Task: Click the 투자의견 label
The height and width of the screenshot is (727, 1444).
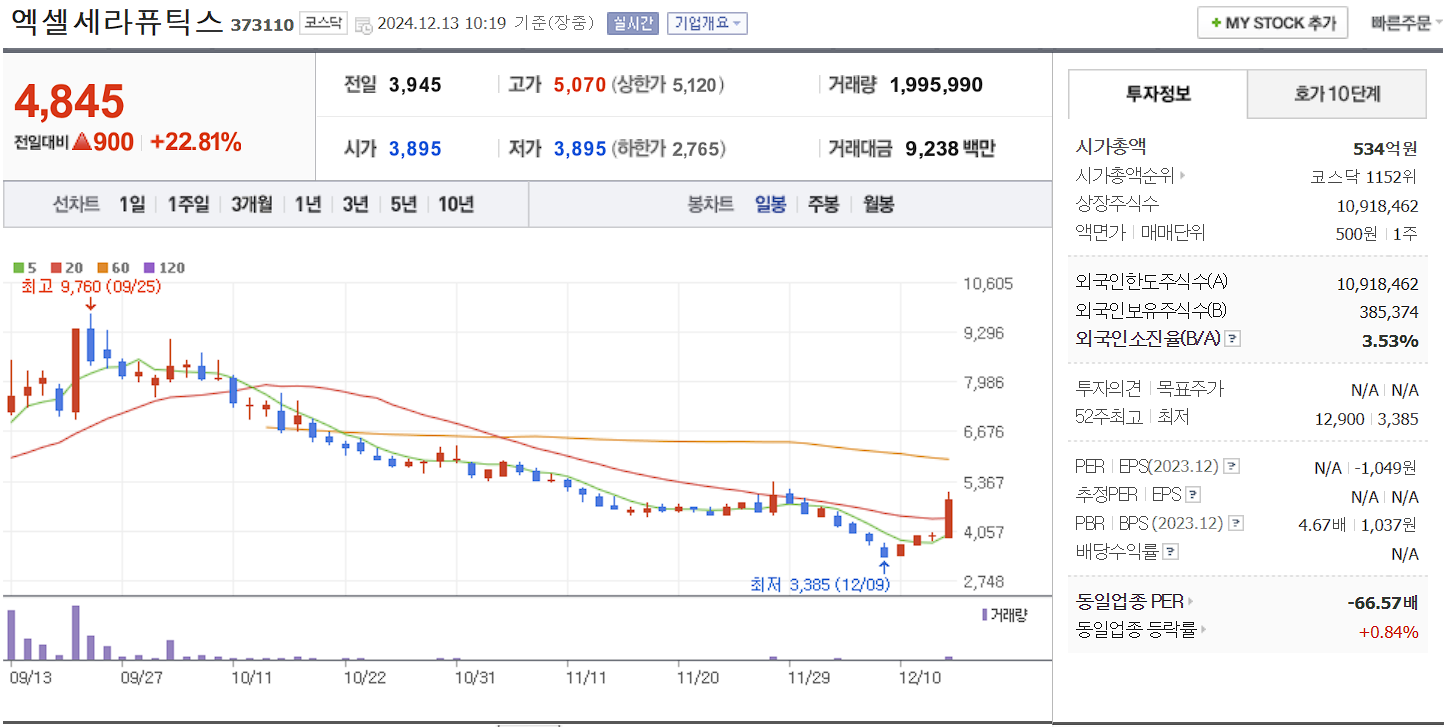Action: coord(1107,389)
